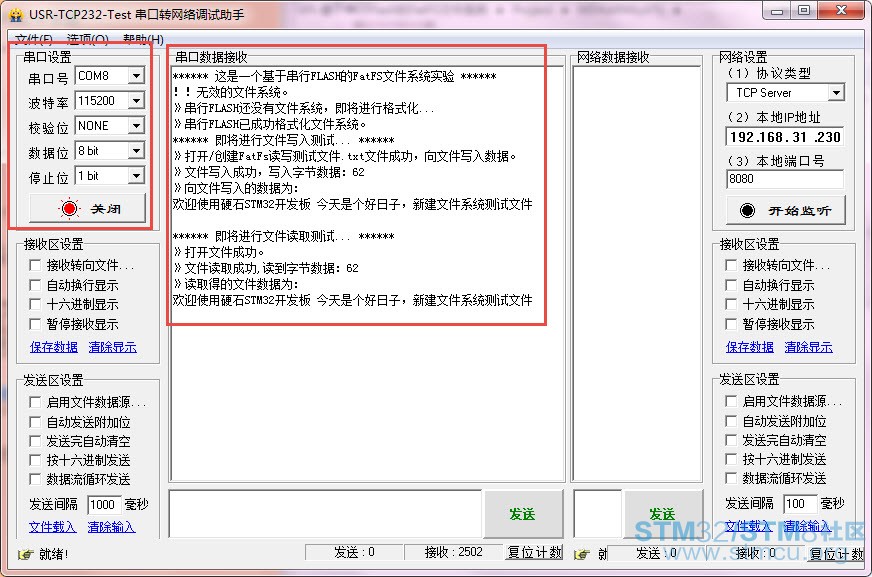Toggle serial 十六进制显示 checkbox
Image resolution: width=872 pixels, height=577 pixels.
pos(35,304)
